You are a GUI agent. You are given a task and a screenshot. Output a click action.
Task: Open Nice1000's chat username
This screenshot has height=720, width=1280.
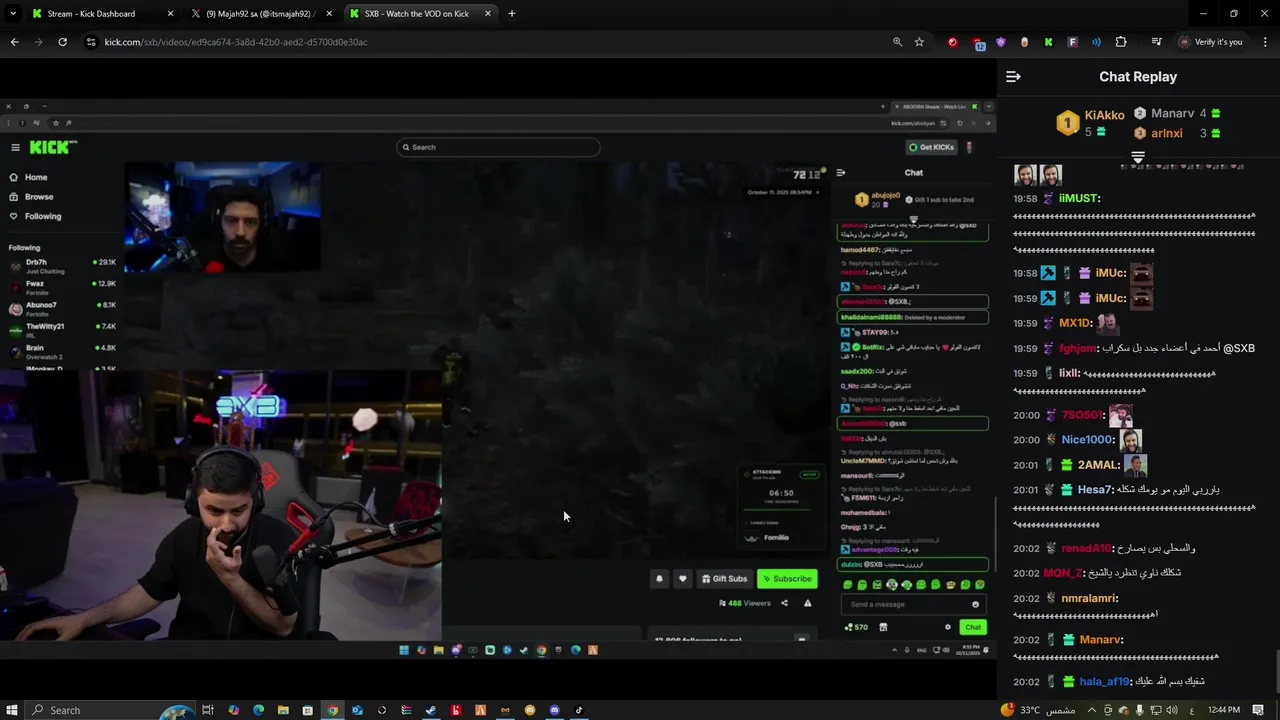(1088, 440)
